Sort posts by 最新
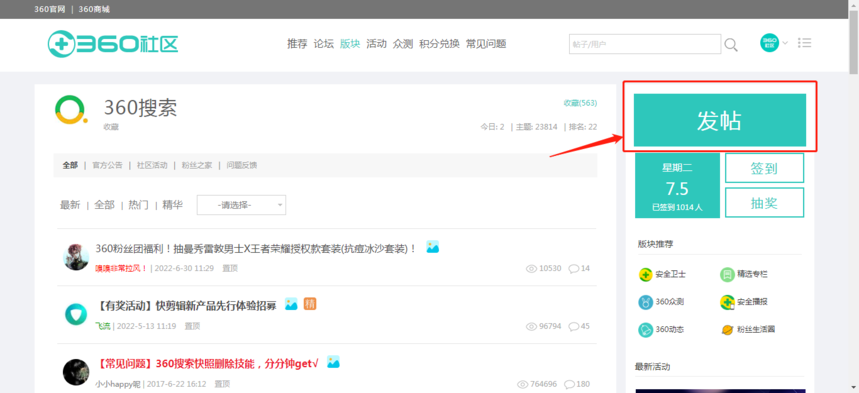Screen dimensions: 859x393 click(x=70, y=205)
